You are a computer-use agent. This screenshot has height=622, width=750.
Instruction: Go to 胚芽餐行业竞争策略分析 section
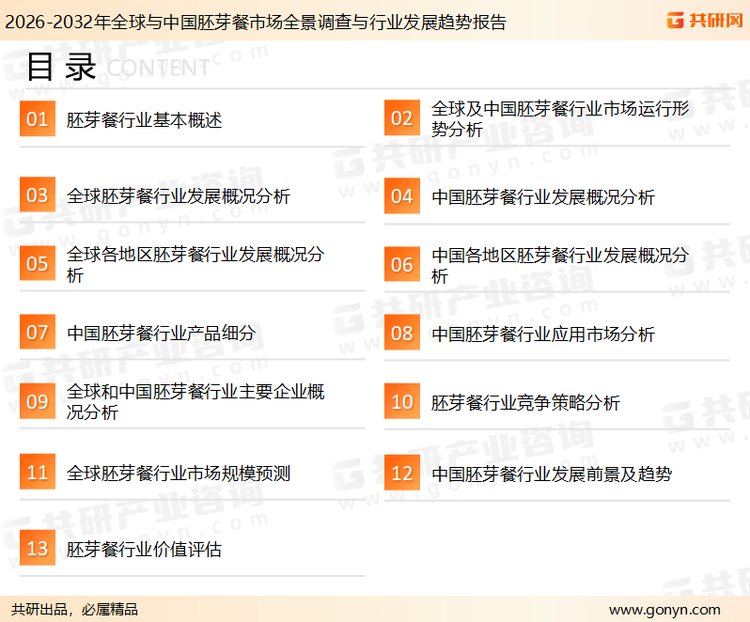click(525, 403)
